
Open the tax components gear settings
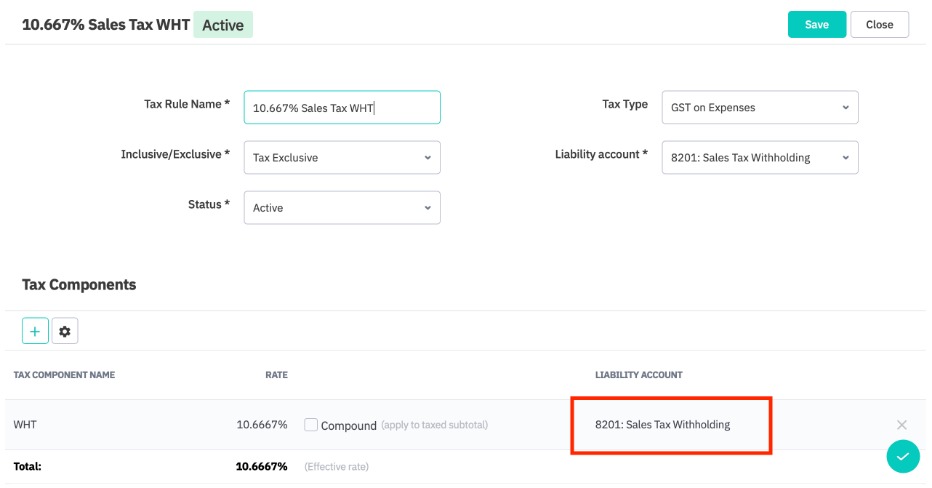pyautogui.click(x=65, y=331)
